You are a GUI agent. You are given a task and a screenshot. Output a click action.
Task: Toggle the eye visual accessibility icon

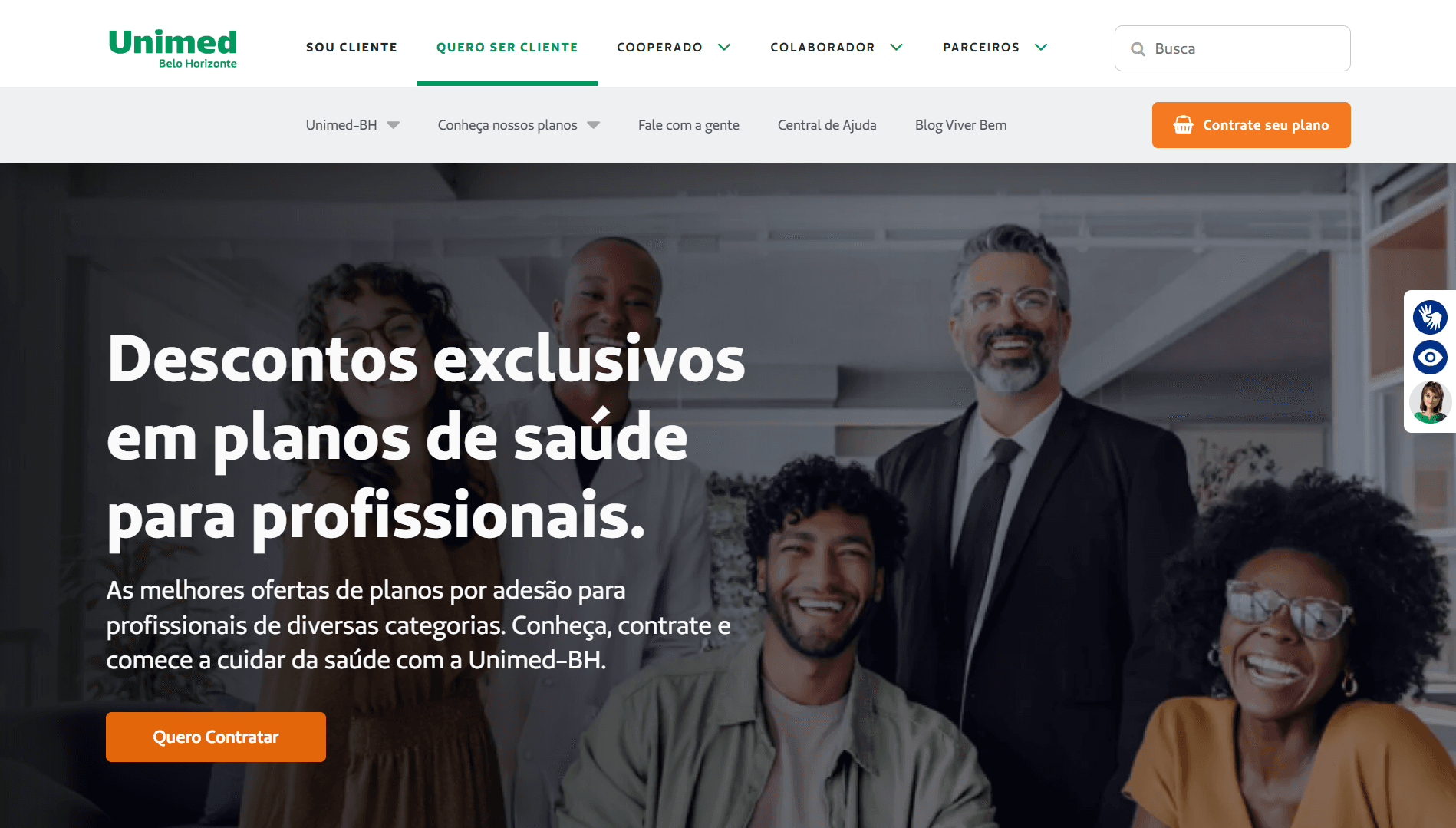1430,358
